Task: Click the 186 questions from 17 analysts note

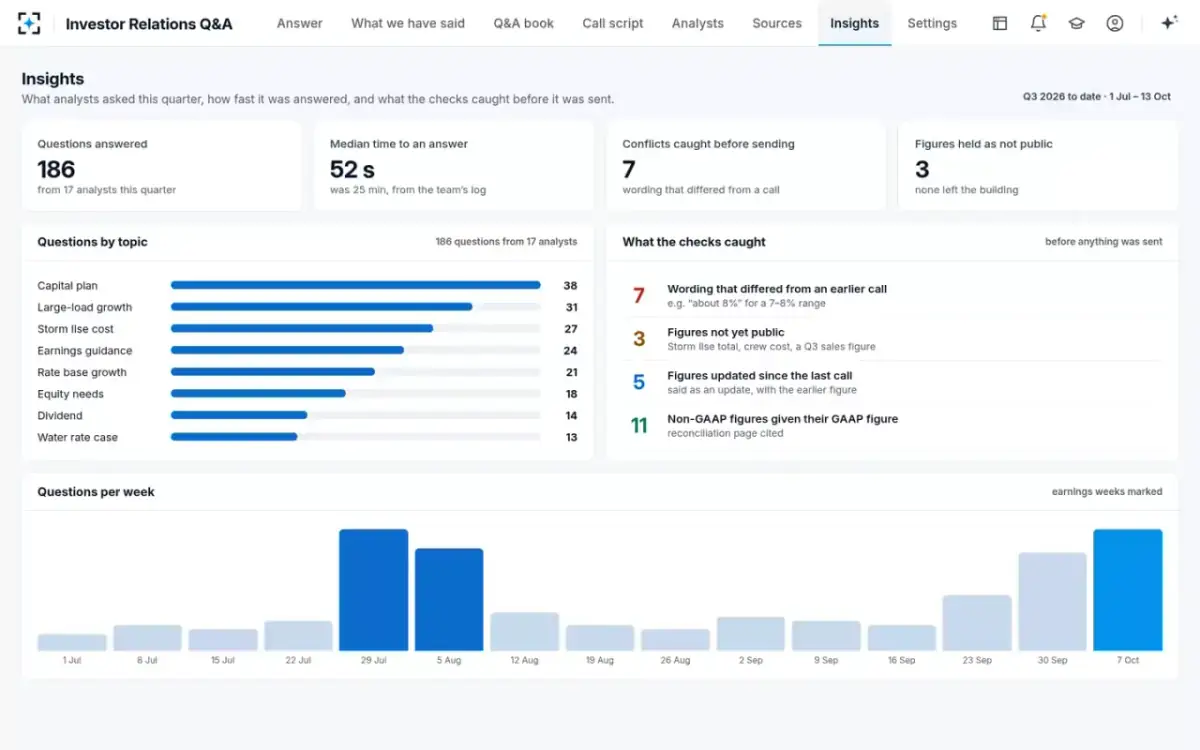Action: (506, 242)
